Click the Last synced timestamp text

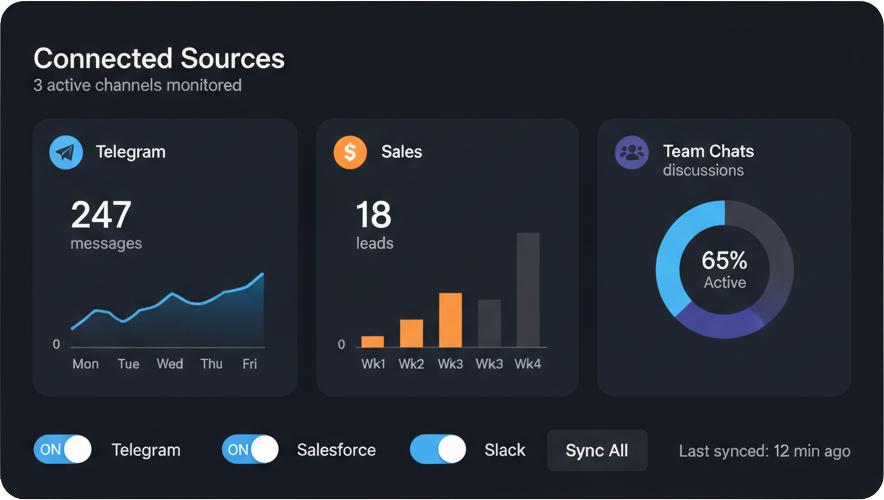764,451
